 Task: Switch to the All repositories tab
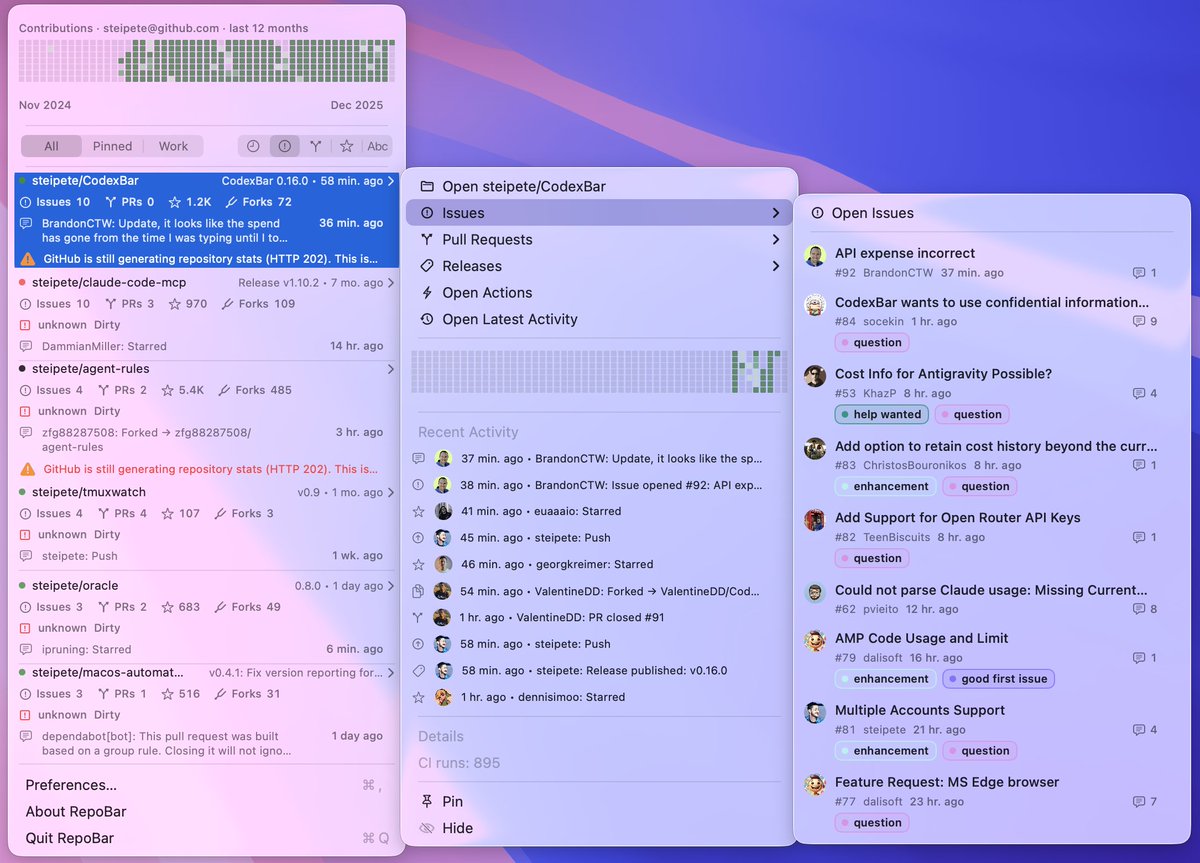pos(51,146)
